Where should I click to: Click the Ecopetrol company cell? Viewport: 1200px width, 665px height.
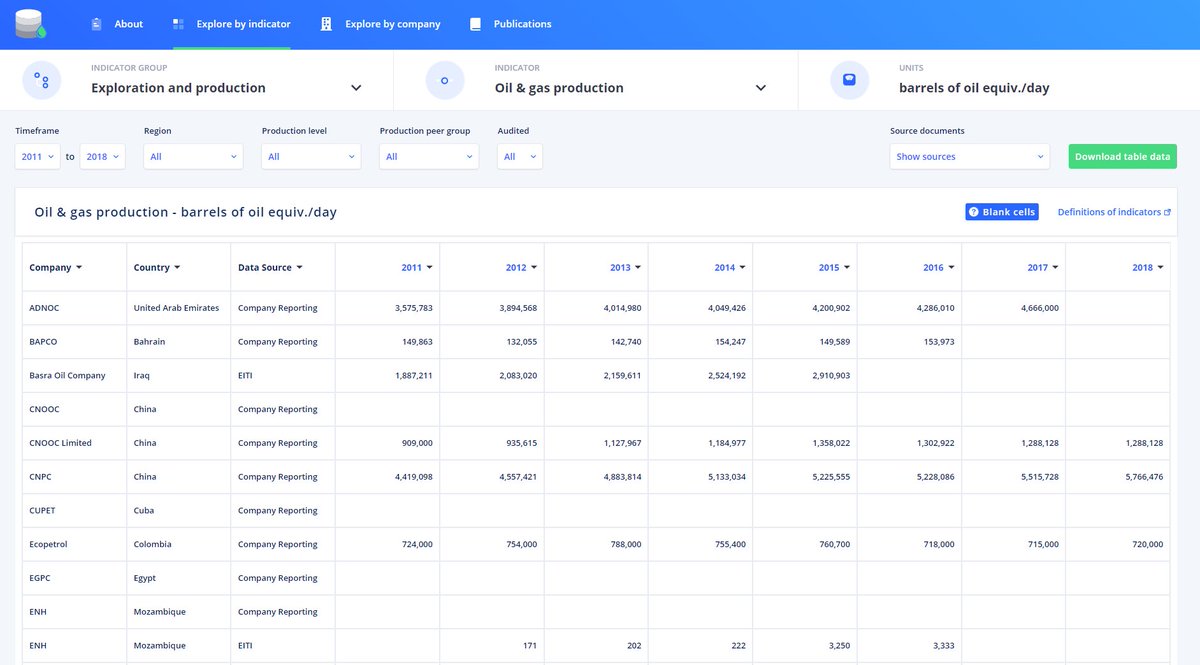point(74,545)
